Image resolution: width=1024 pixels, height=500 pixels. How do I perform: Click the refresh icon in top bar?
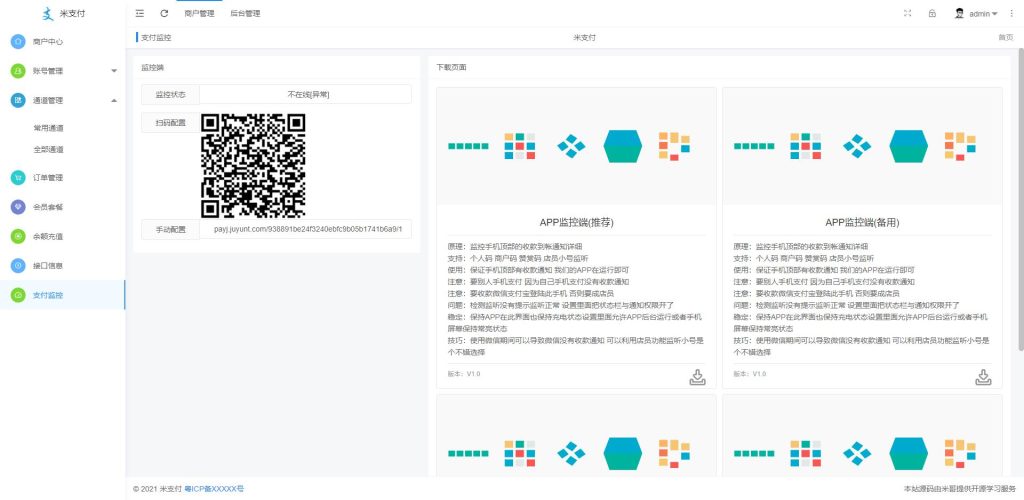click(164, 14)
